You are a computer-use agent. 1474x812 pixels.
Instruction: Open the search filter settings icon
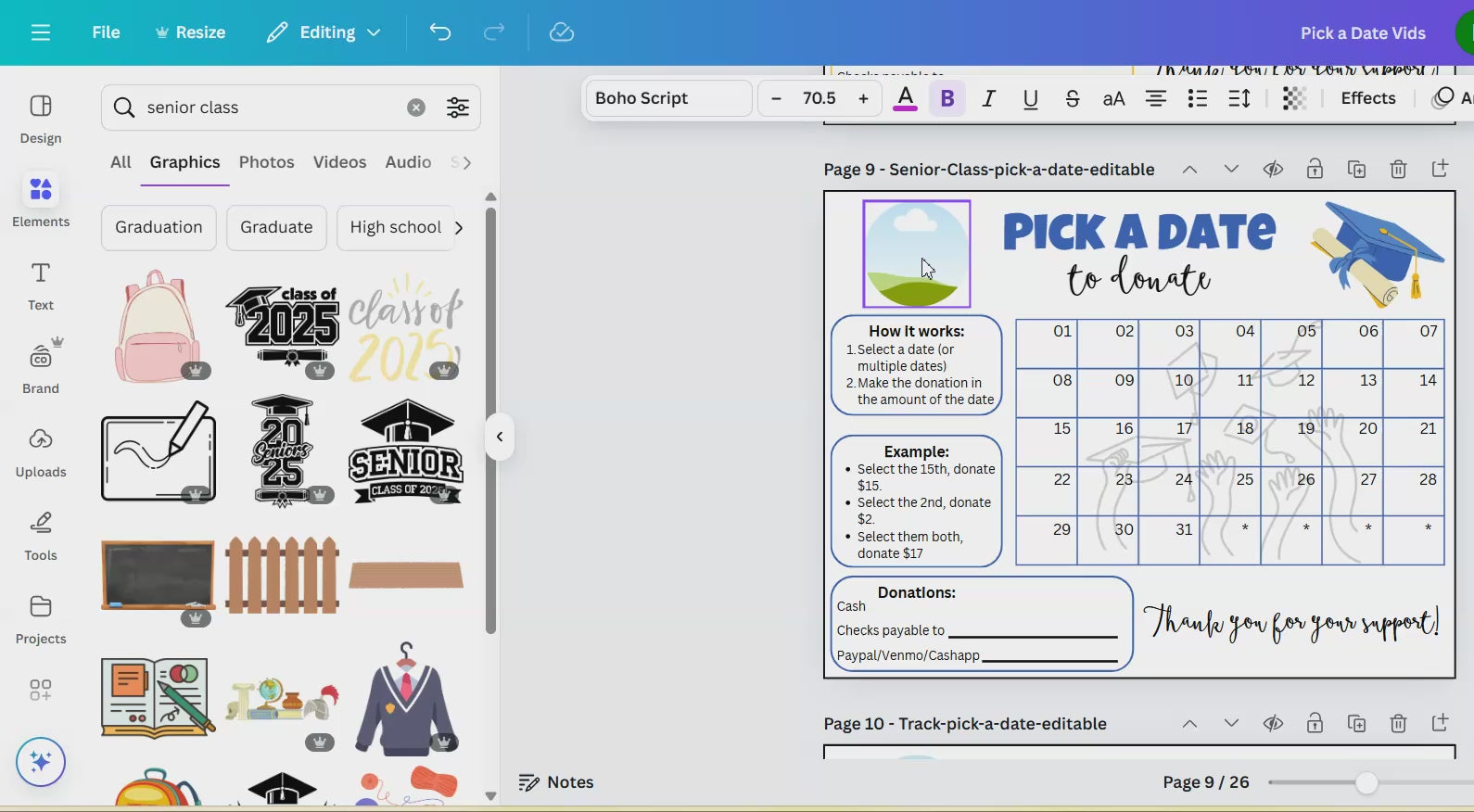point(458,108)
